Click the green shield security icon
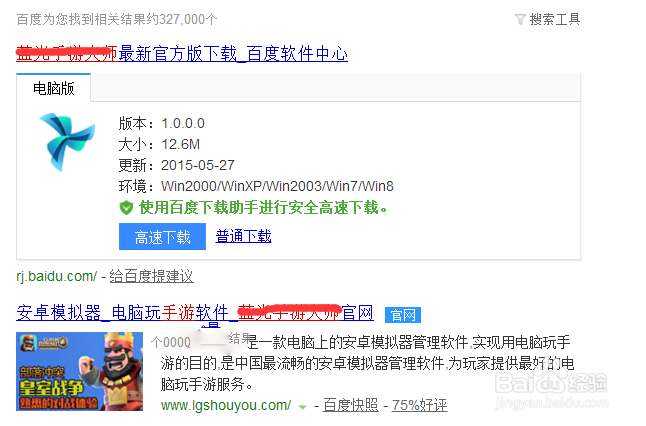The height and width of the screenshot is (426, 646). [126, 207]
